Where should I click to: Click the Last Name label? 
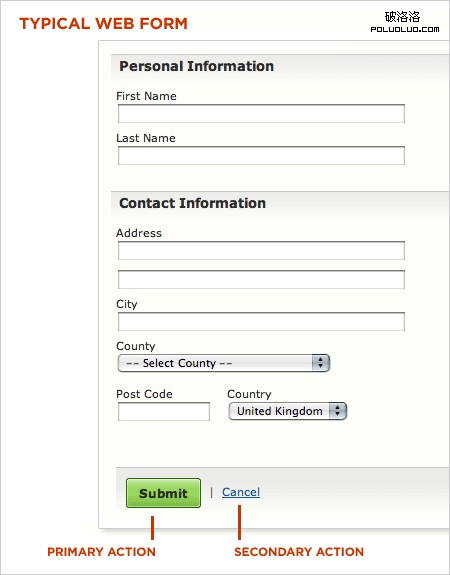(146, 138)
